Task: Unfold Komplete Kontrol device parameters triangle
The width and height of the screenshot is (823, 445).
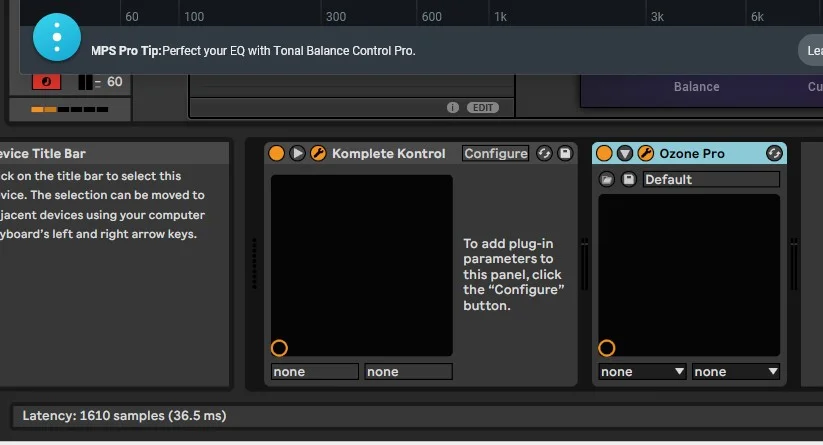Action: tap(297, 153)
